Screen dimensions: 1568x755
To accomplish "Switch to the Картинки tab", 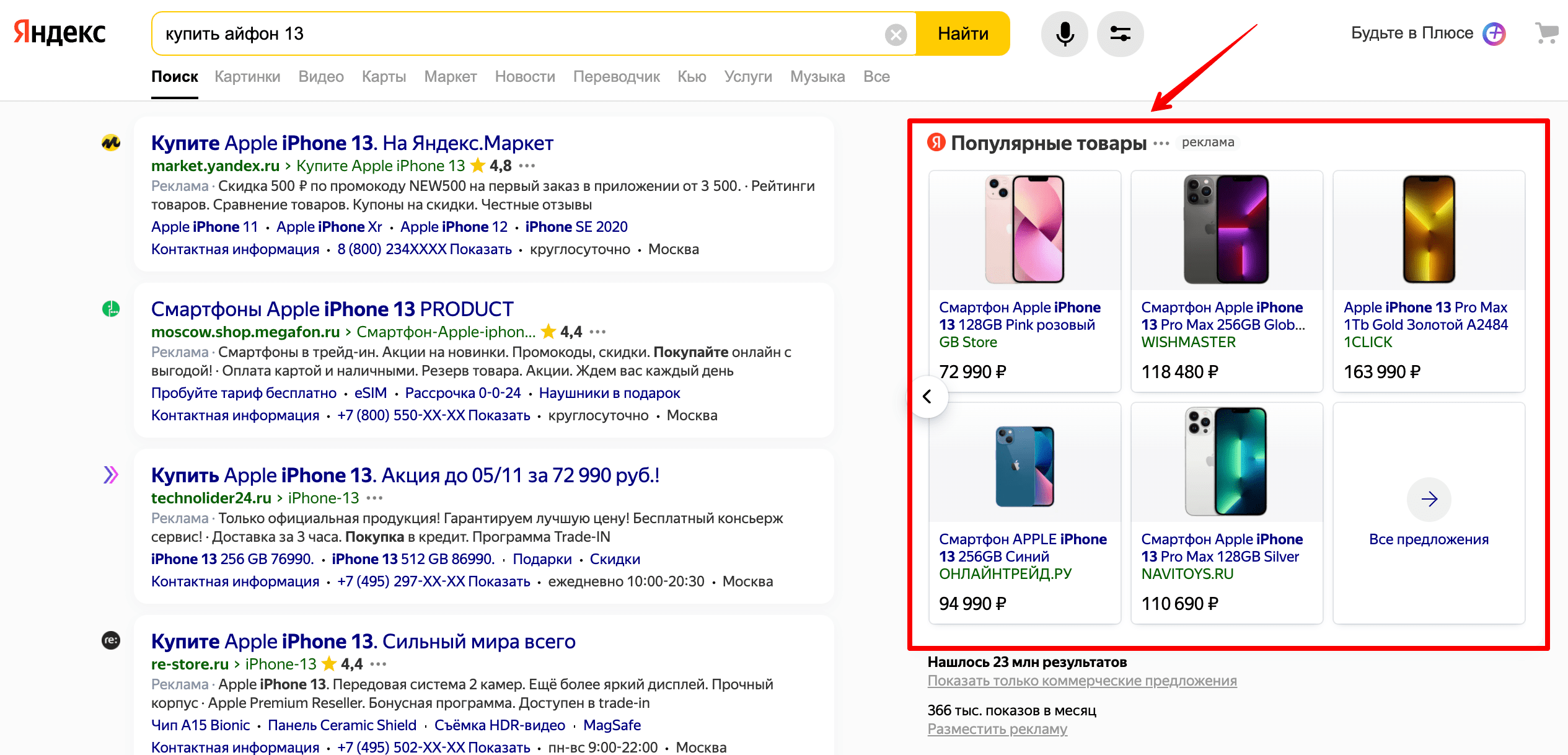I will 247,77.
